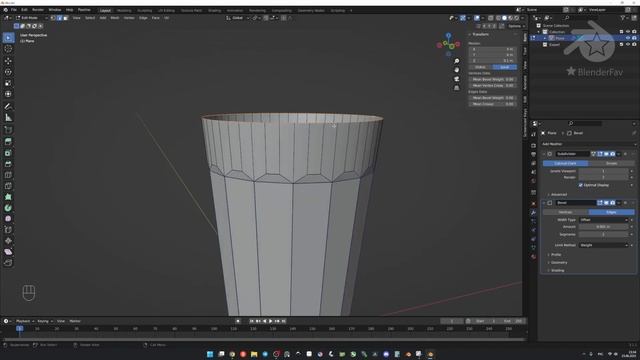Viewport: 640px width, 360px height.
Task: Open the Mesh menu in viewport header
Action: pyautogui.click(x=115, y=18)
